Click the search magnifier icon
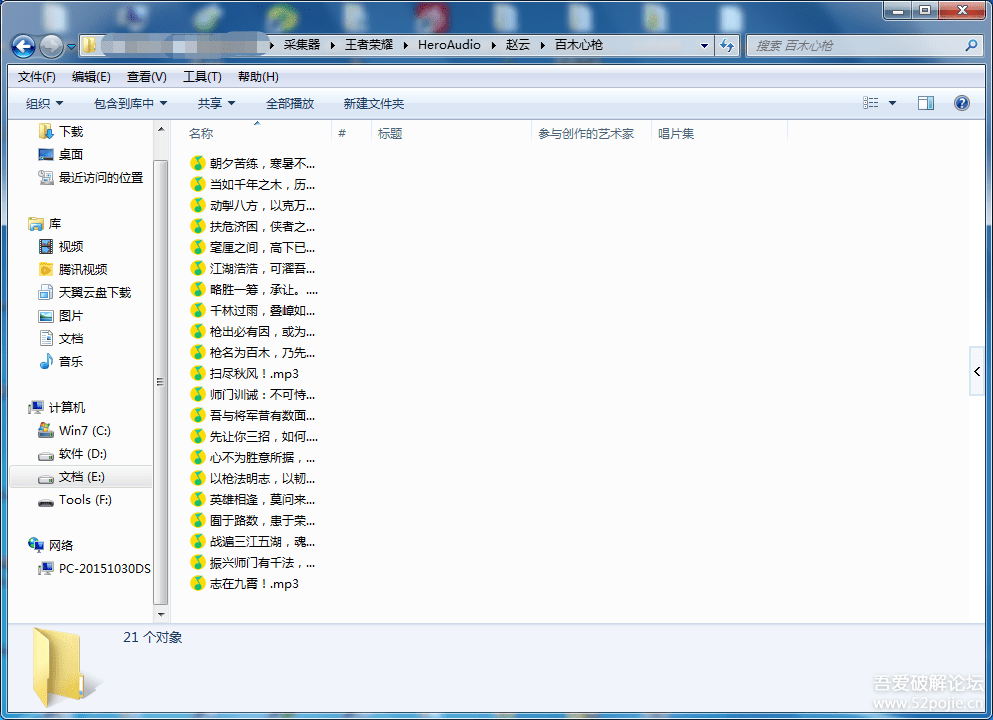 (x=970, y=46)
